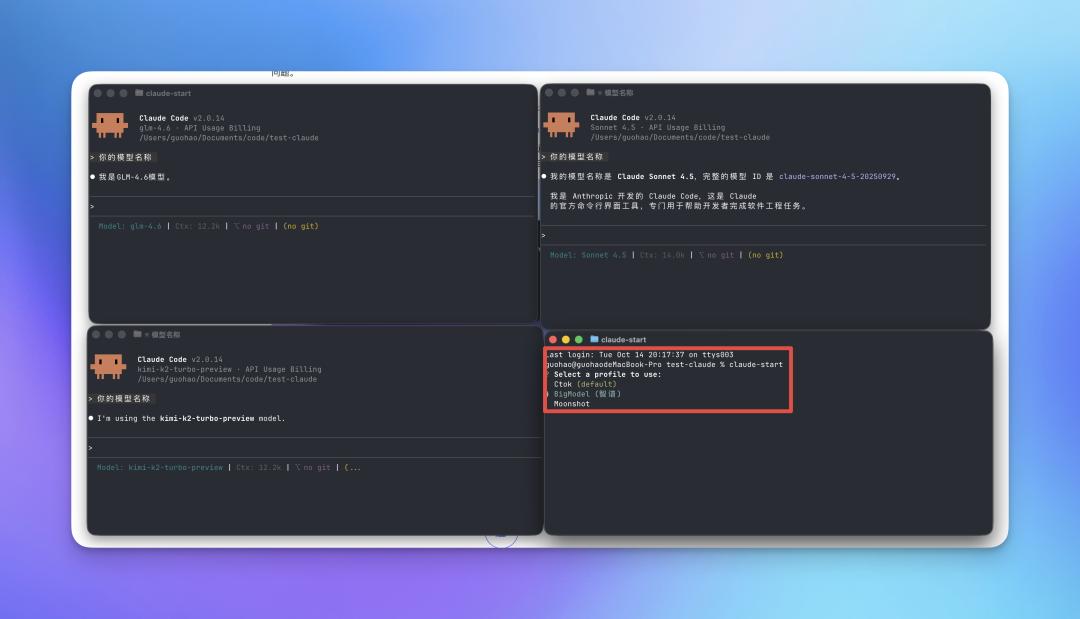Screen dimensions: 1080x619
Task: Click 'Claude Code v2.0.14' heading in Sonnet window
Action: [x=633, y=117]
